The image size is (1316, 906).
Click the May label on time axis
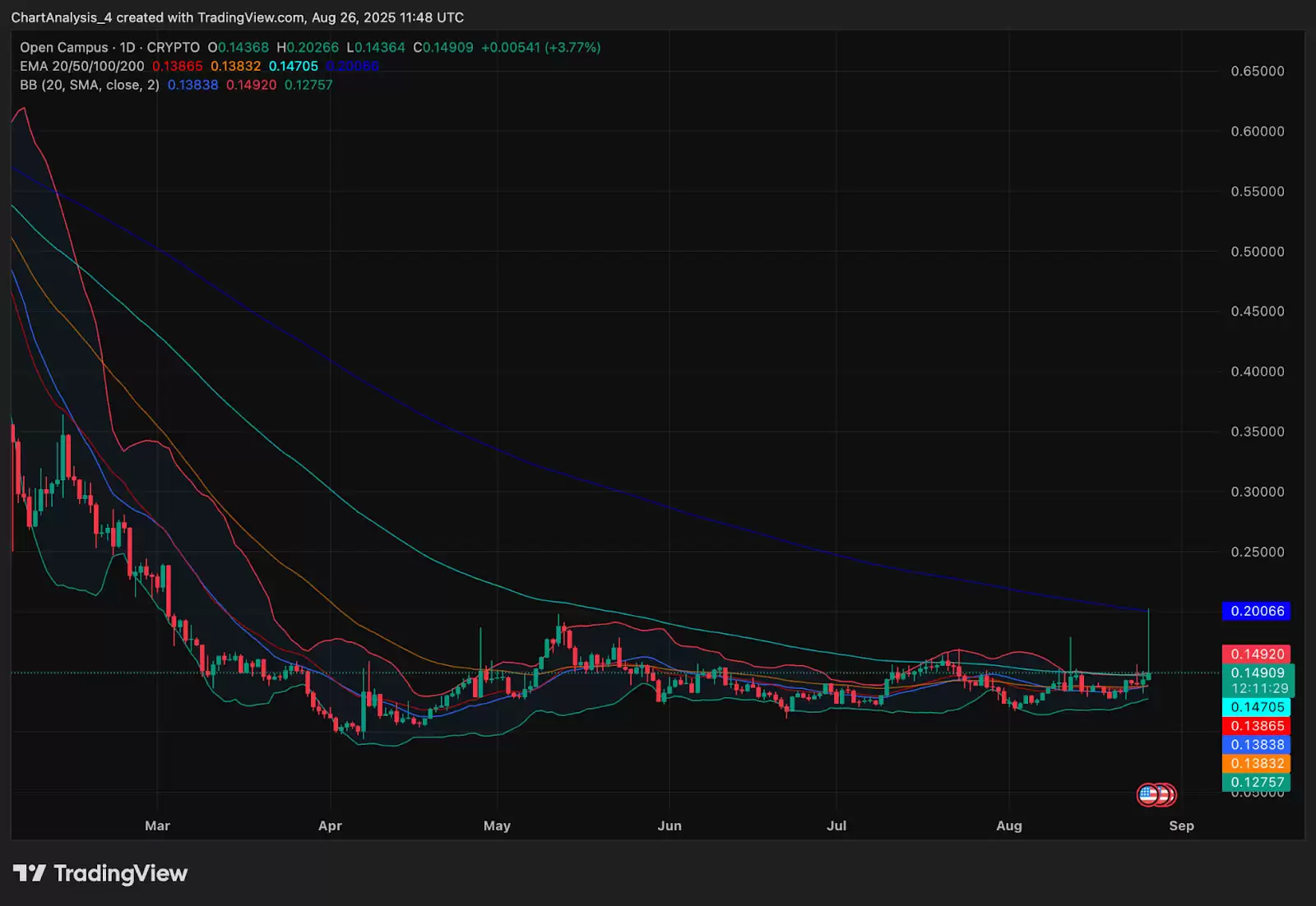coord(497,825)
